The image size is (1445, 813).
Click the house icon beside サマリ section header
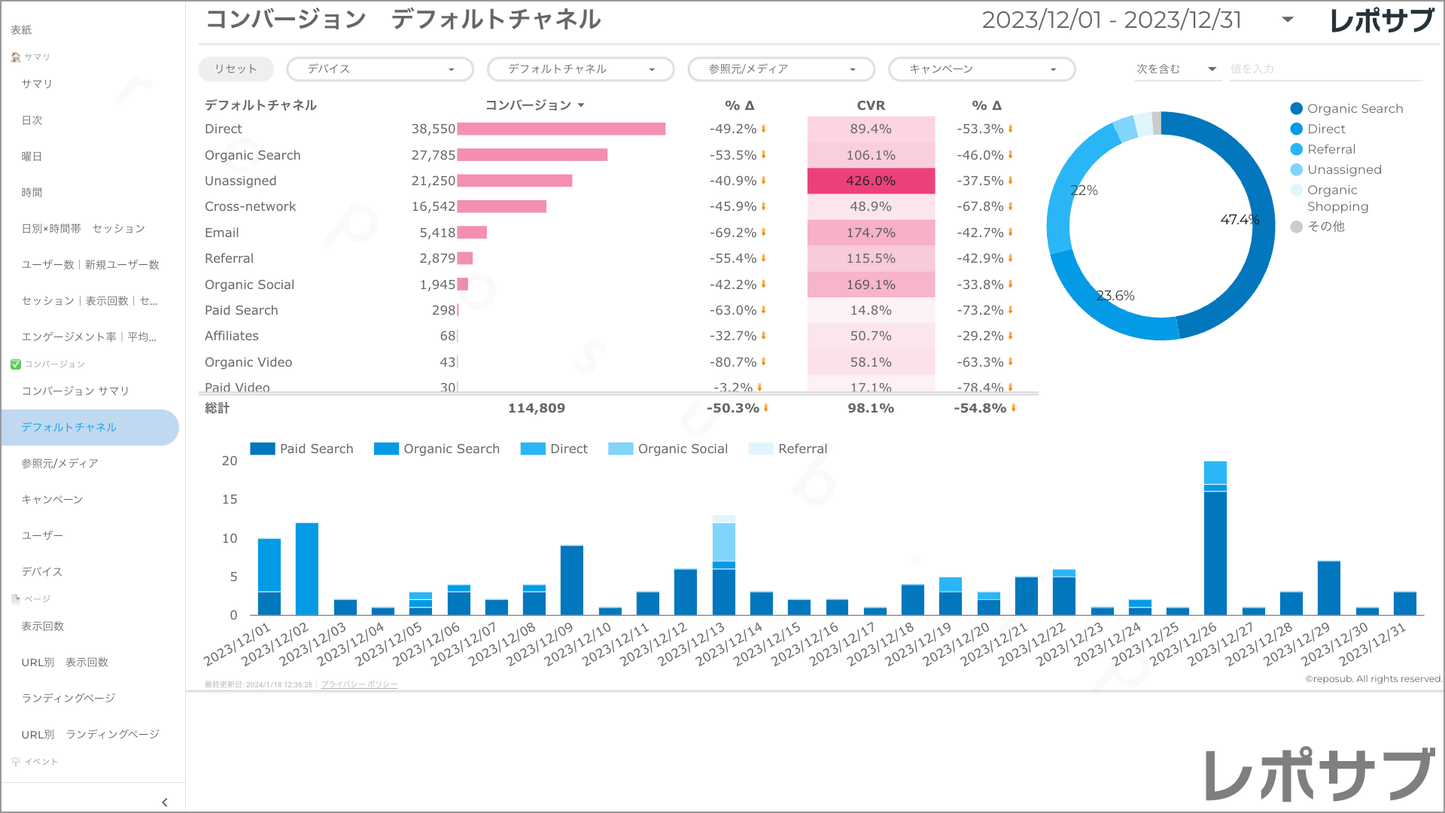pos(15,57)
